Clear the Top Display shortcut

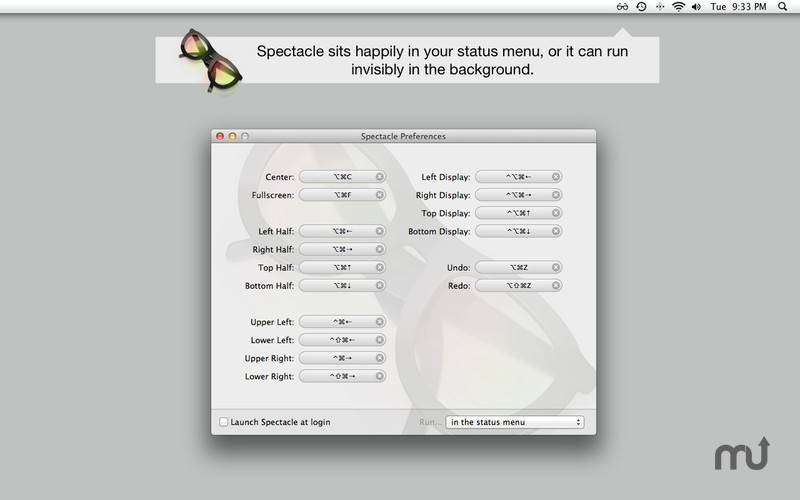(556, 213)
